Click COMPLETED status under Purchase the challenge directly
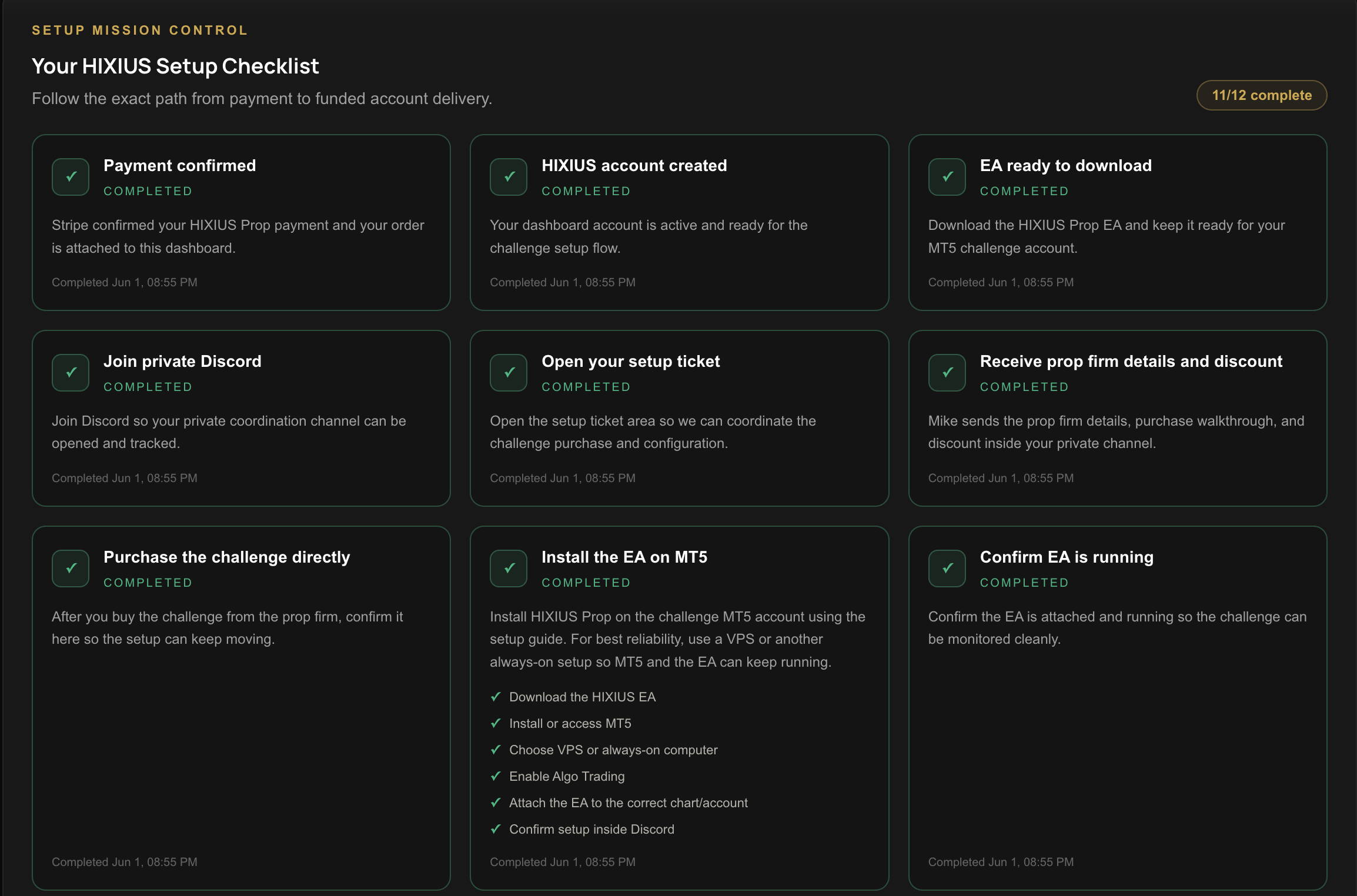The image size is (1357, 896). [148, 583]
